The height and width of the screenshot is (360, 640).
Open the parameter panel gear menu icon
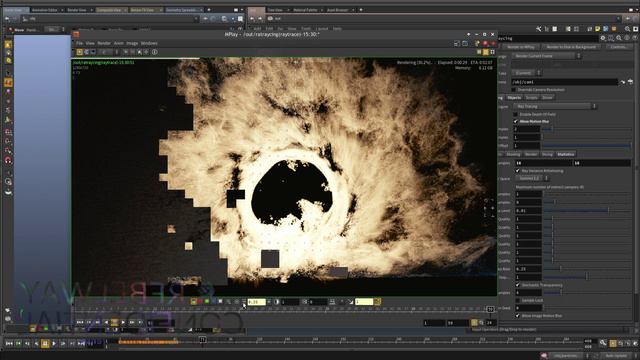pos(602,38)
